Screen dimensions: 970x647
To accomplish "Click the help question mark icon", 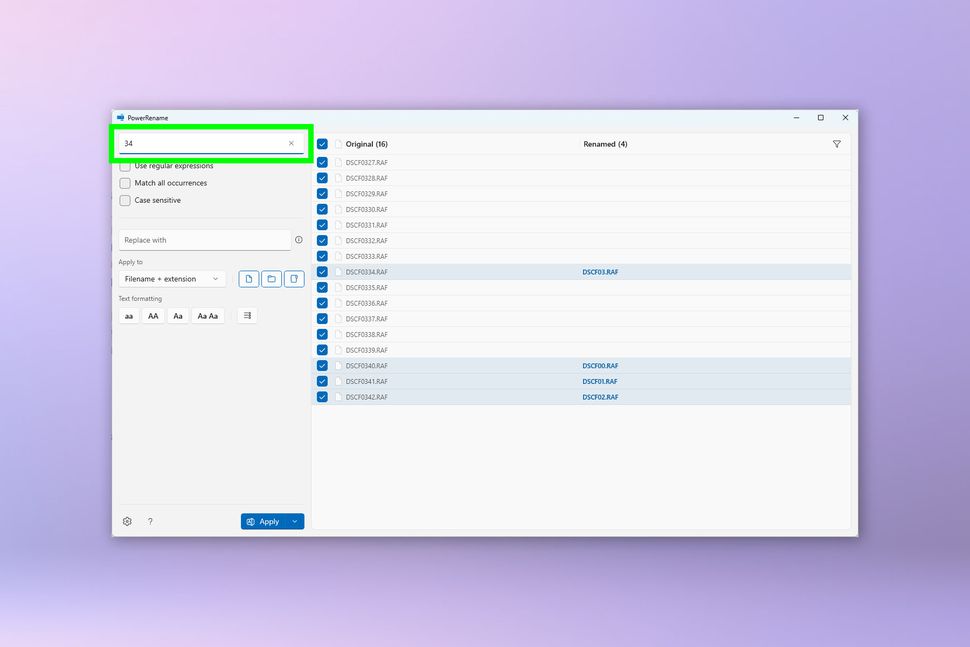I will (x=150, y=521).
